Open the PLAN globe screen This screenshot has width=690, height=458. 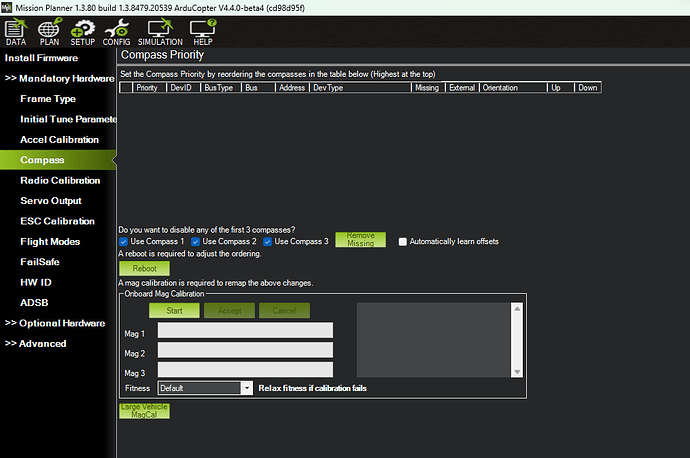click(49, 33)
